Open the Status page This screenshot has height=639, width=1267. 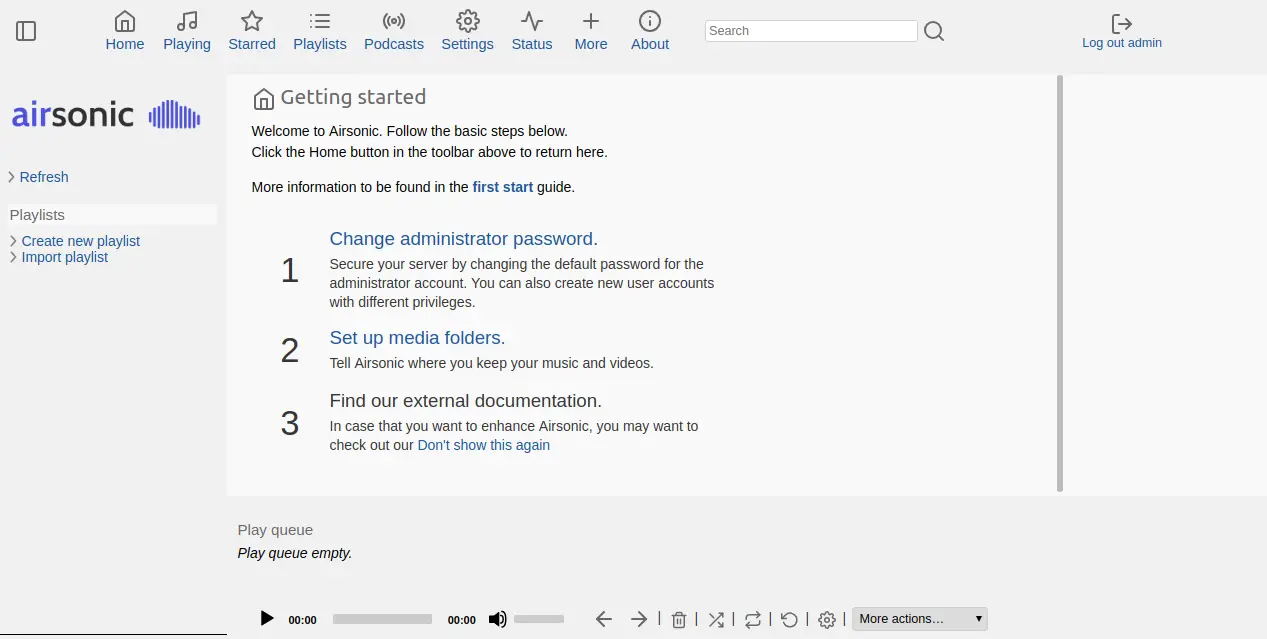532,31
